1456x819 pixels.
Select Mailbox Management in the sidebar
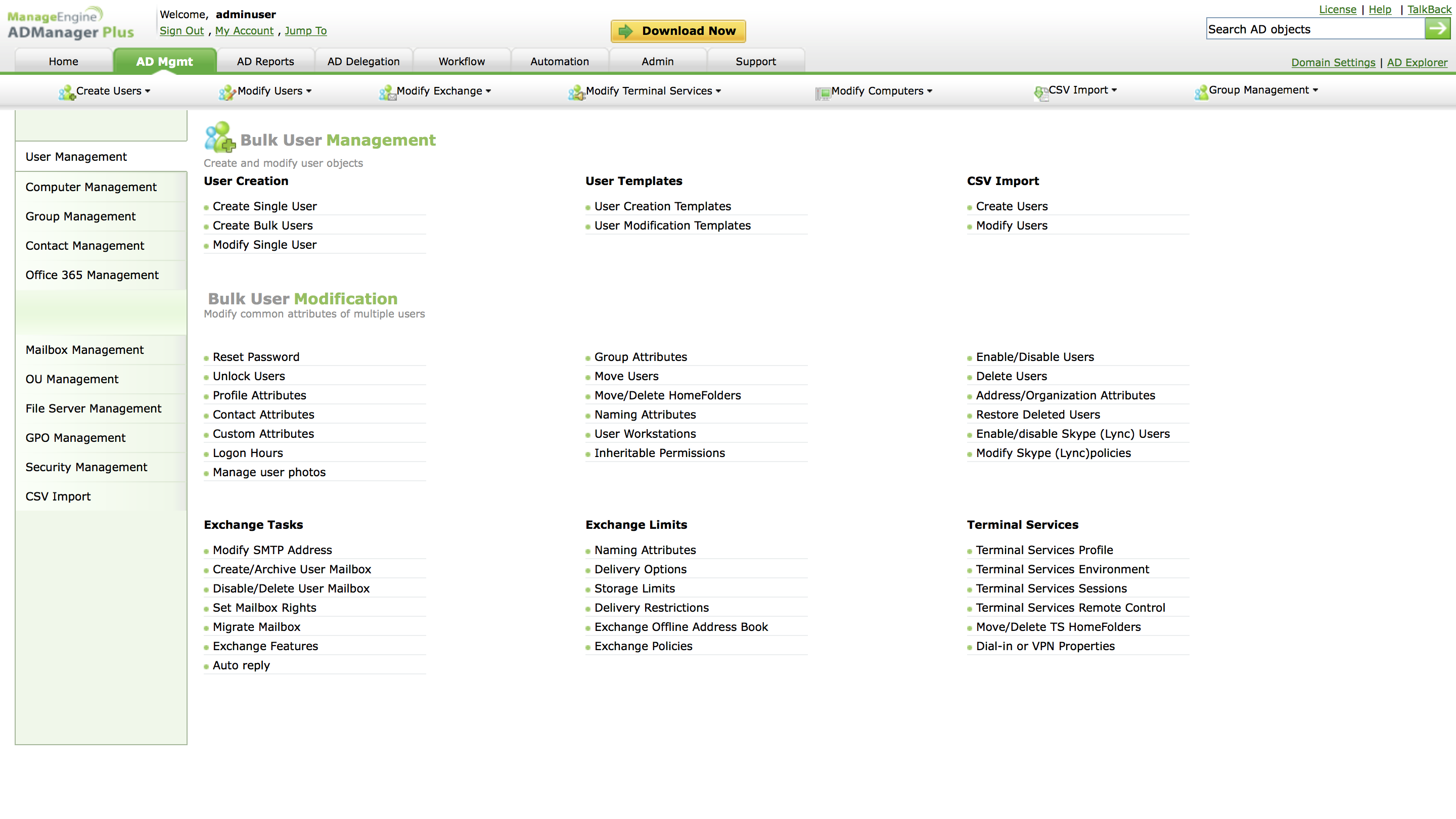point(84,350)
